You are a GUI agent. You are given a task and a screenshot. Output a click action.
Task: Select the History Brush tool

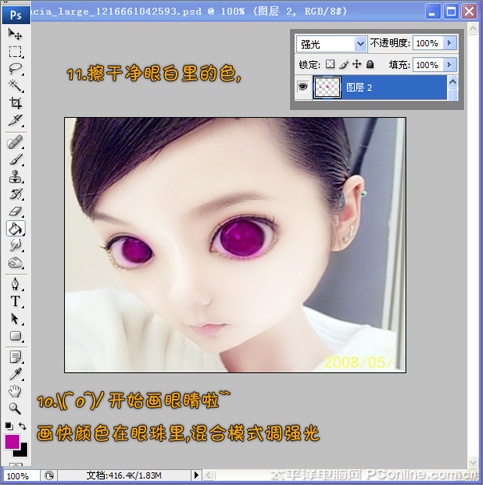coord(15,194)
